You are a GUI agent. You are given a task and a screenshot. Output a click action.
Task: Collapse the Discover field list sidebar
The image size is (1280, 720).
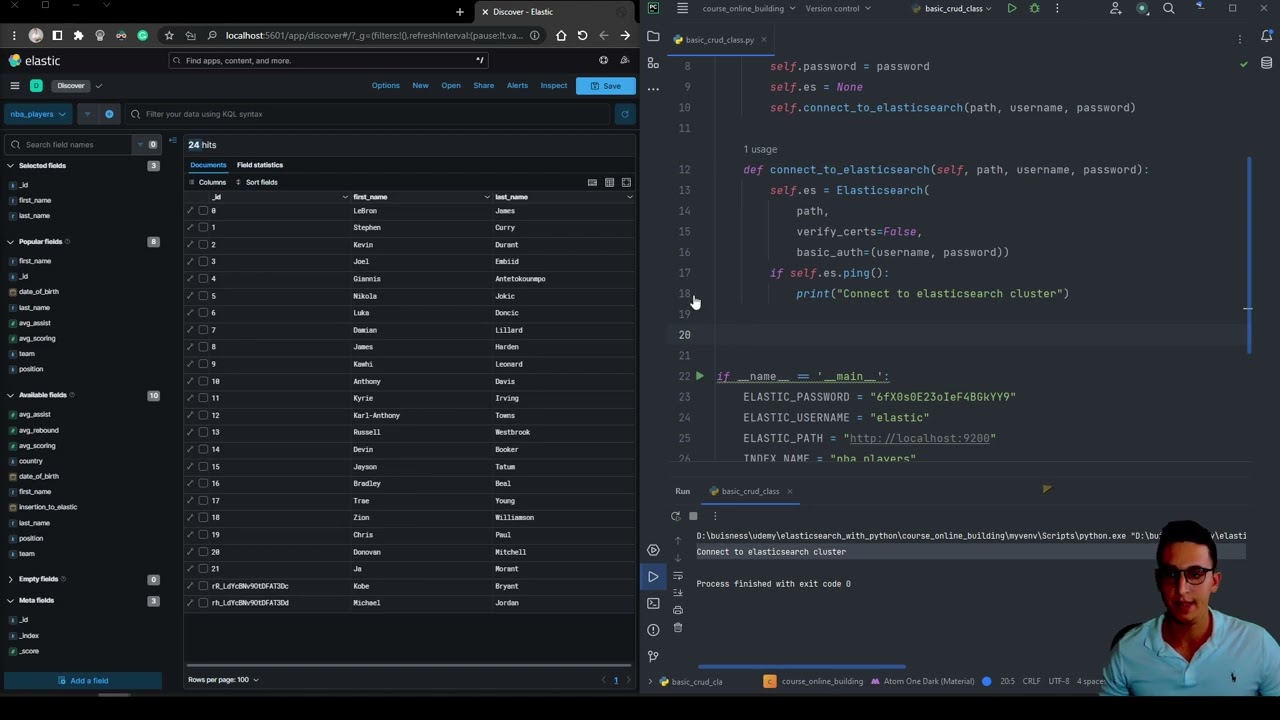[x=173, y=141]
